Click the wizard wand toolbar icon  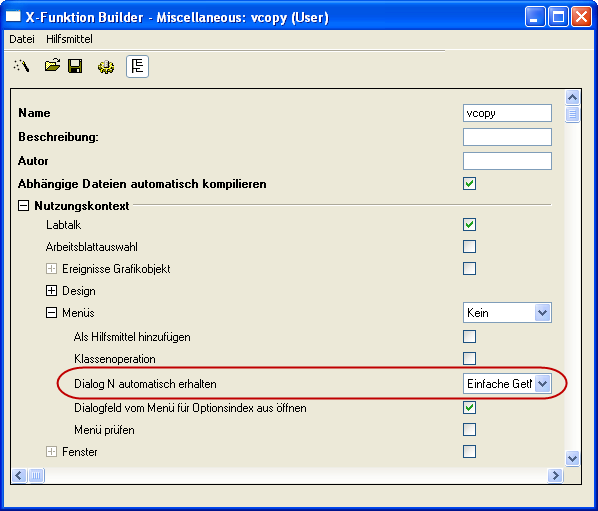[21, 66]
